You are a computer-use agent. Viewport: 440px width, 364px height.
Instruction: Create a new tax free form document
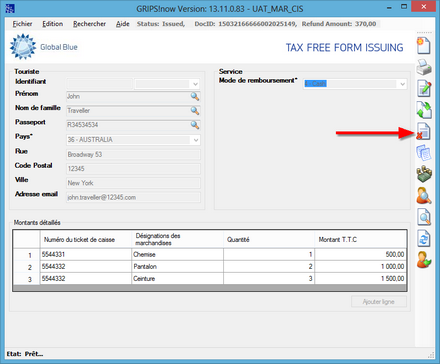(424, 46)
